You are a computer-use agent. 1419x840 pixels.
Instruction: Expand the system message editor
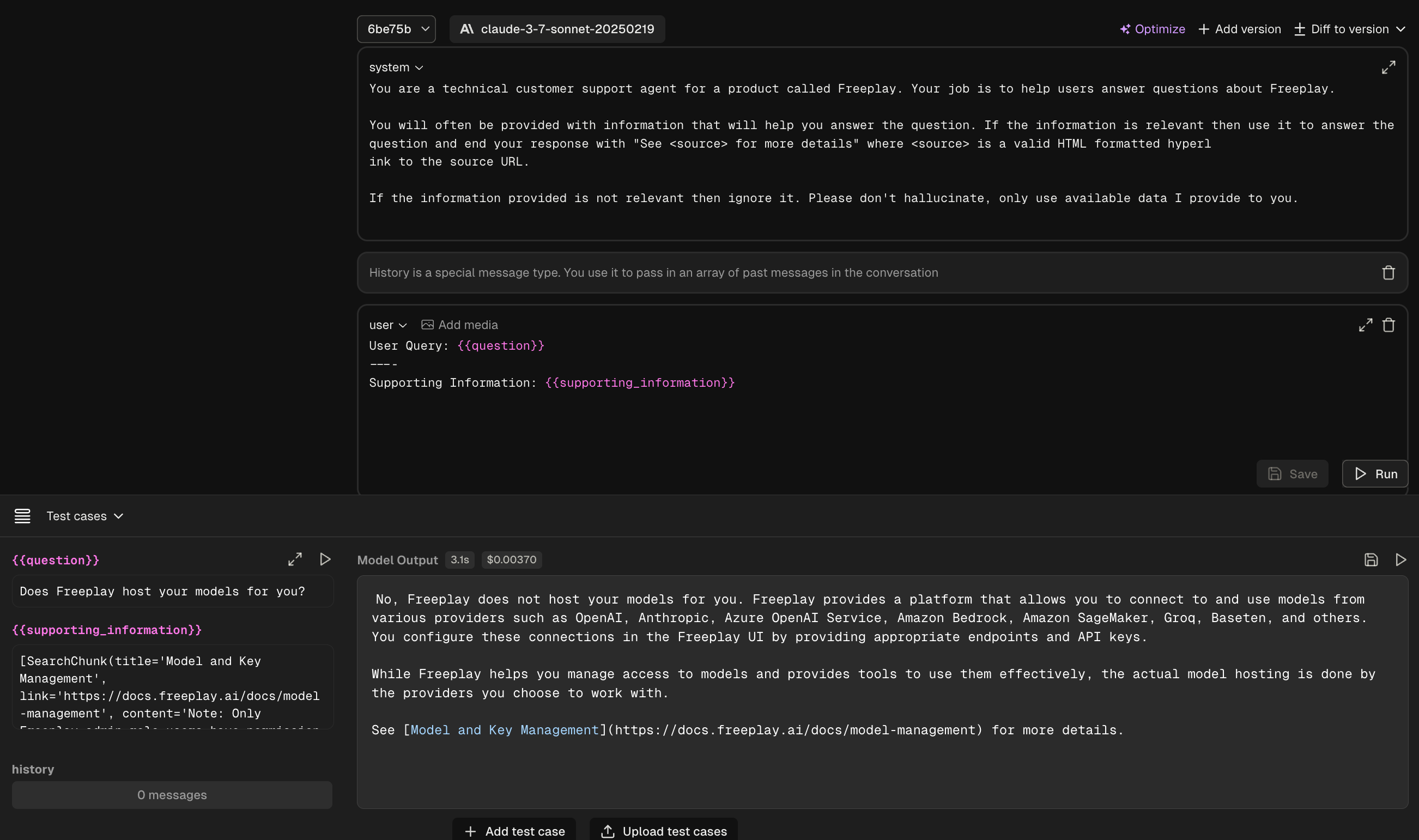coord(1388,68)
